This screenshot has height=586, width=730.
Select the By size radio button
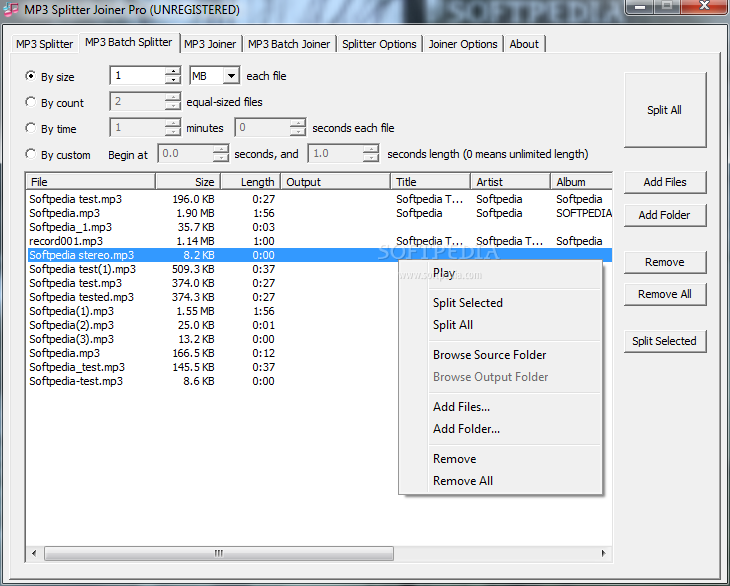click(31, 76)
